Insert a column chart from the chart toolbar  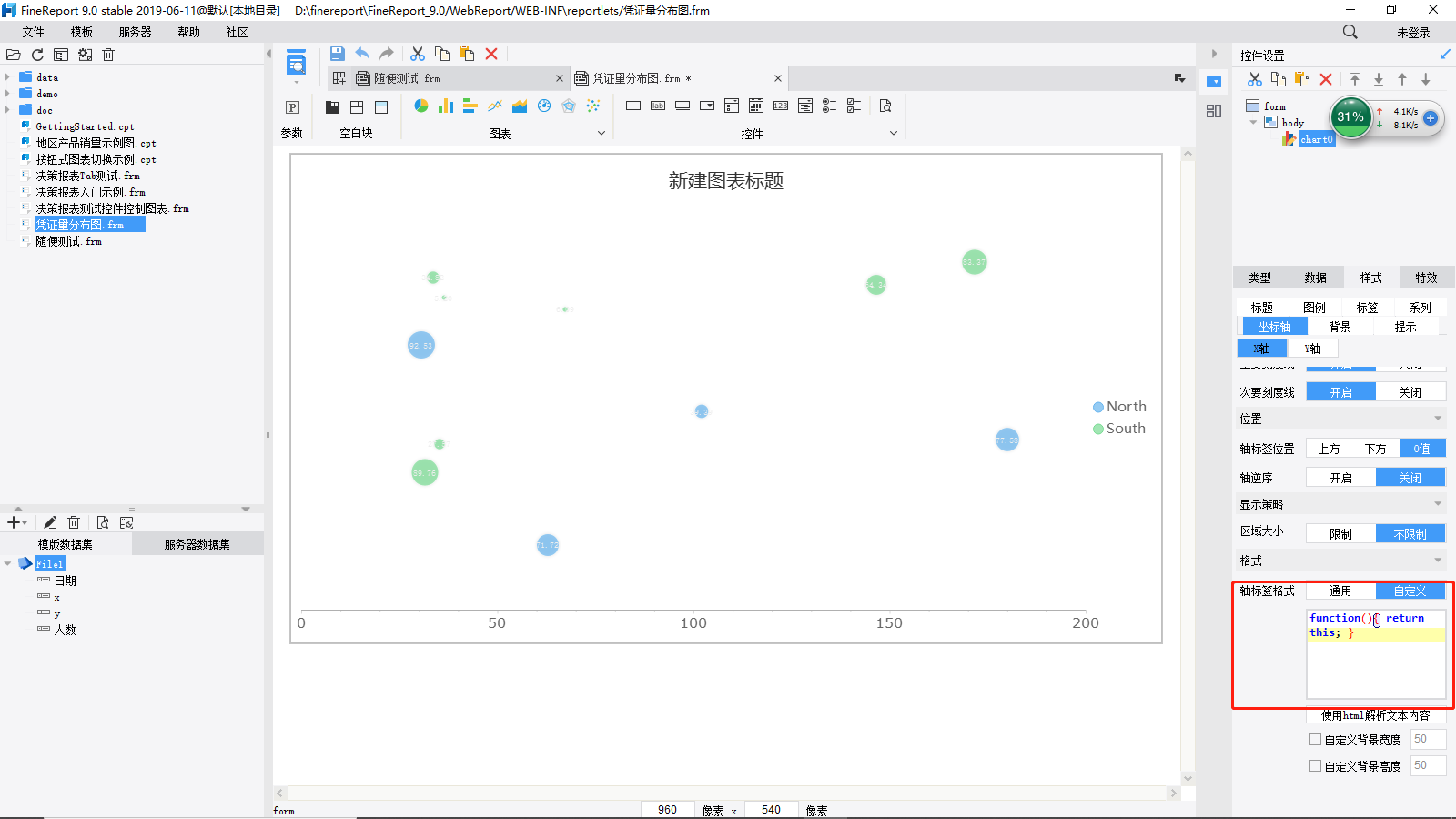pos(446,106)
